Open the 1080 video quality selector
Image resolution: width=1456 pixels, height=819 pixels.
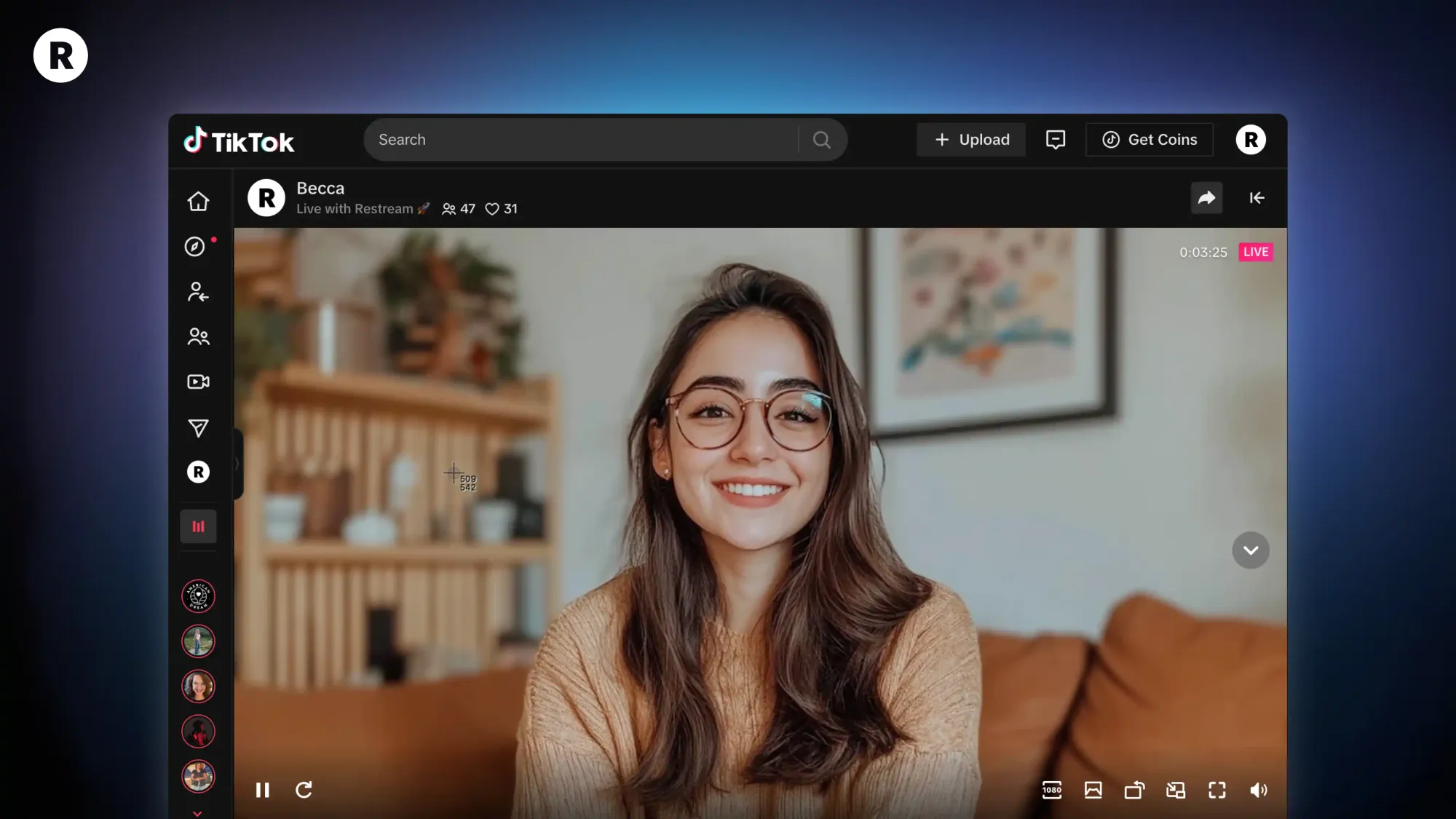[1052, 790]
